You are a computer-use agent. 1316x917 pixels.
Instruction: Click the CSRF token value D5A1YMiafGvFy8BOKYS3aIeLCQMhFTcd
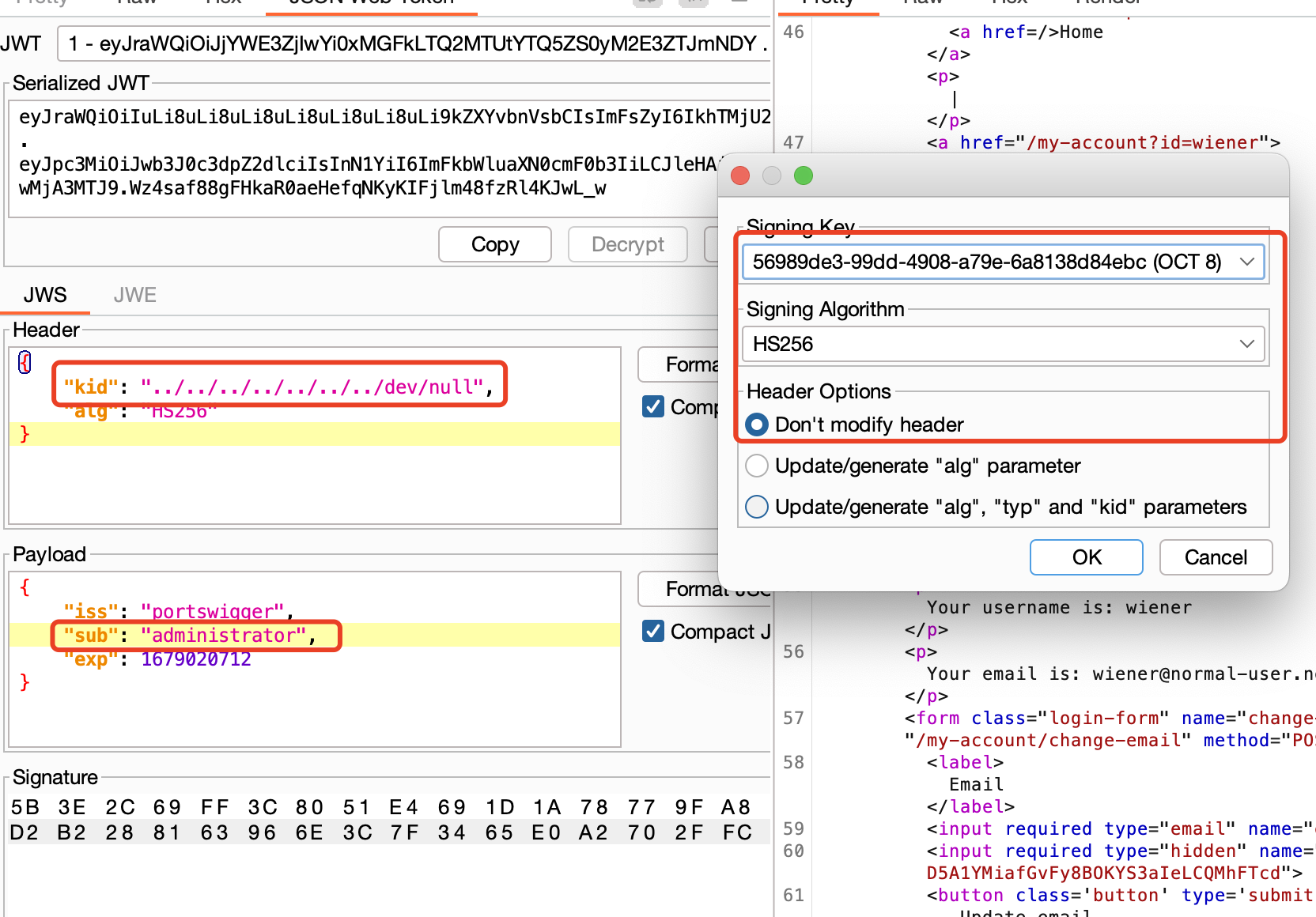(1103, 873)
